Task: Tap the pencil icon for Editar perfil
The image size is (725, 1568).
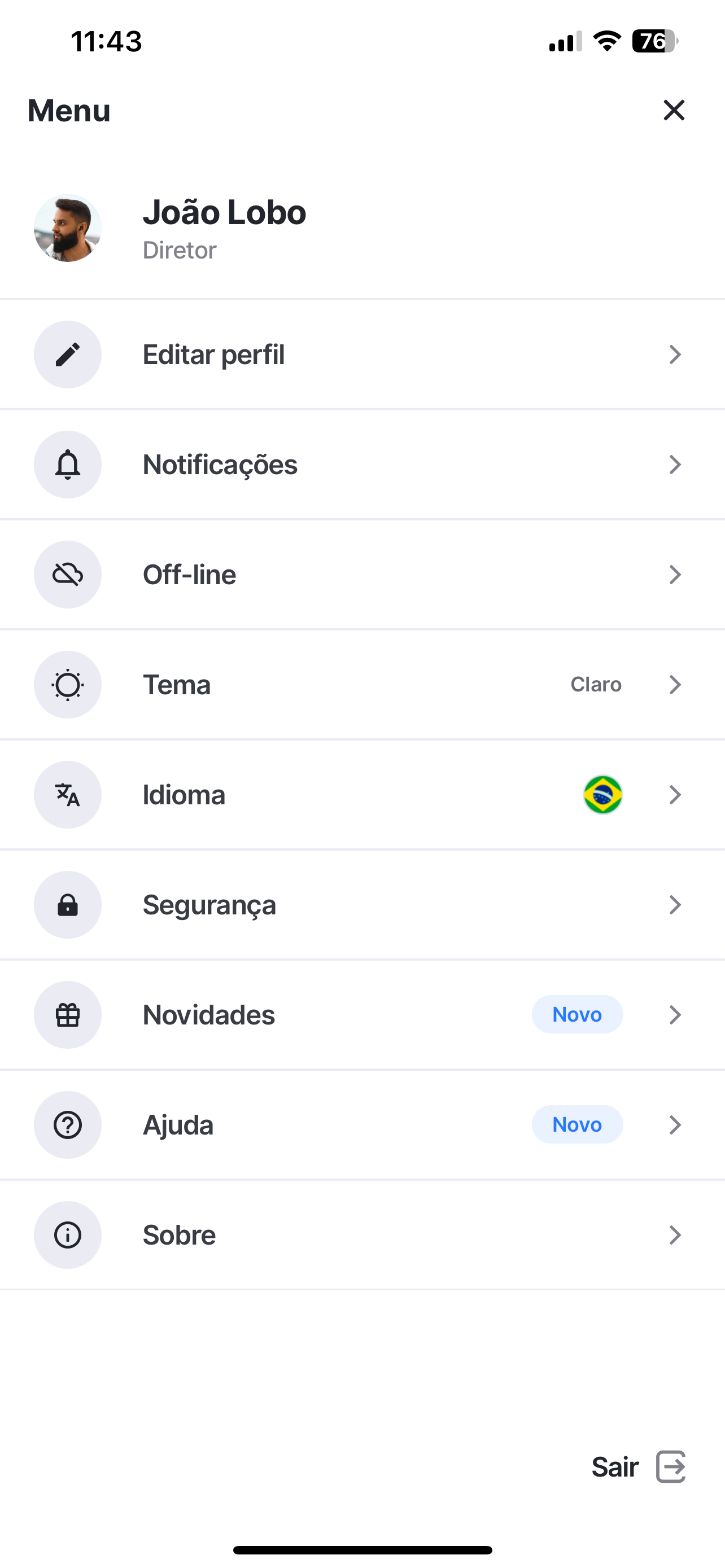Action: tap(68, 354)
